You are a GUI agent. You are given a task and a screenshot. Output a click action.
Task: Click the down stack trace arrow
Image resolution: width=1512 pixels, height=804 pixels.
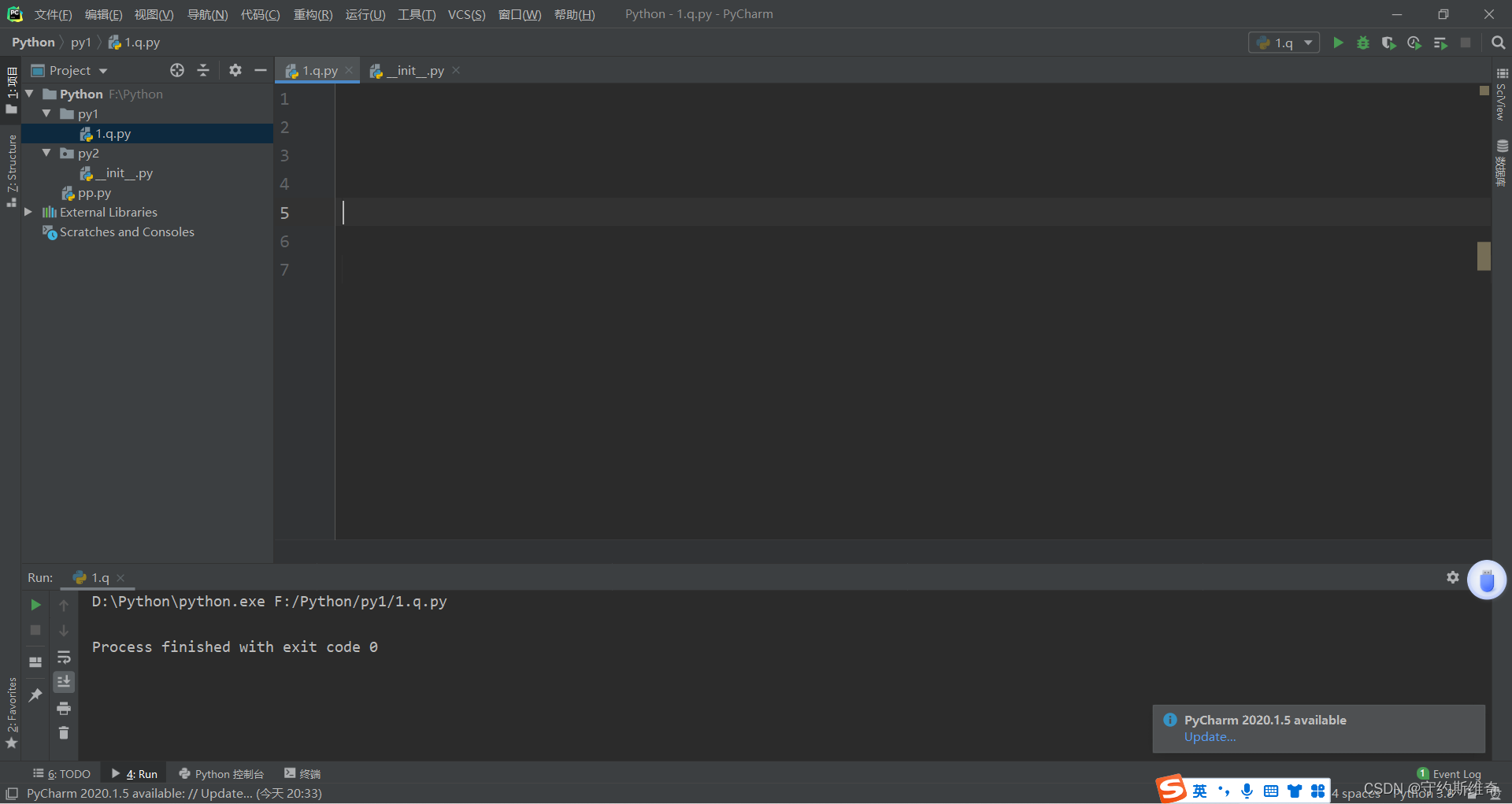pos(64,631)
